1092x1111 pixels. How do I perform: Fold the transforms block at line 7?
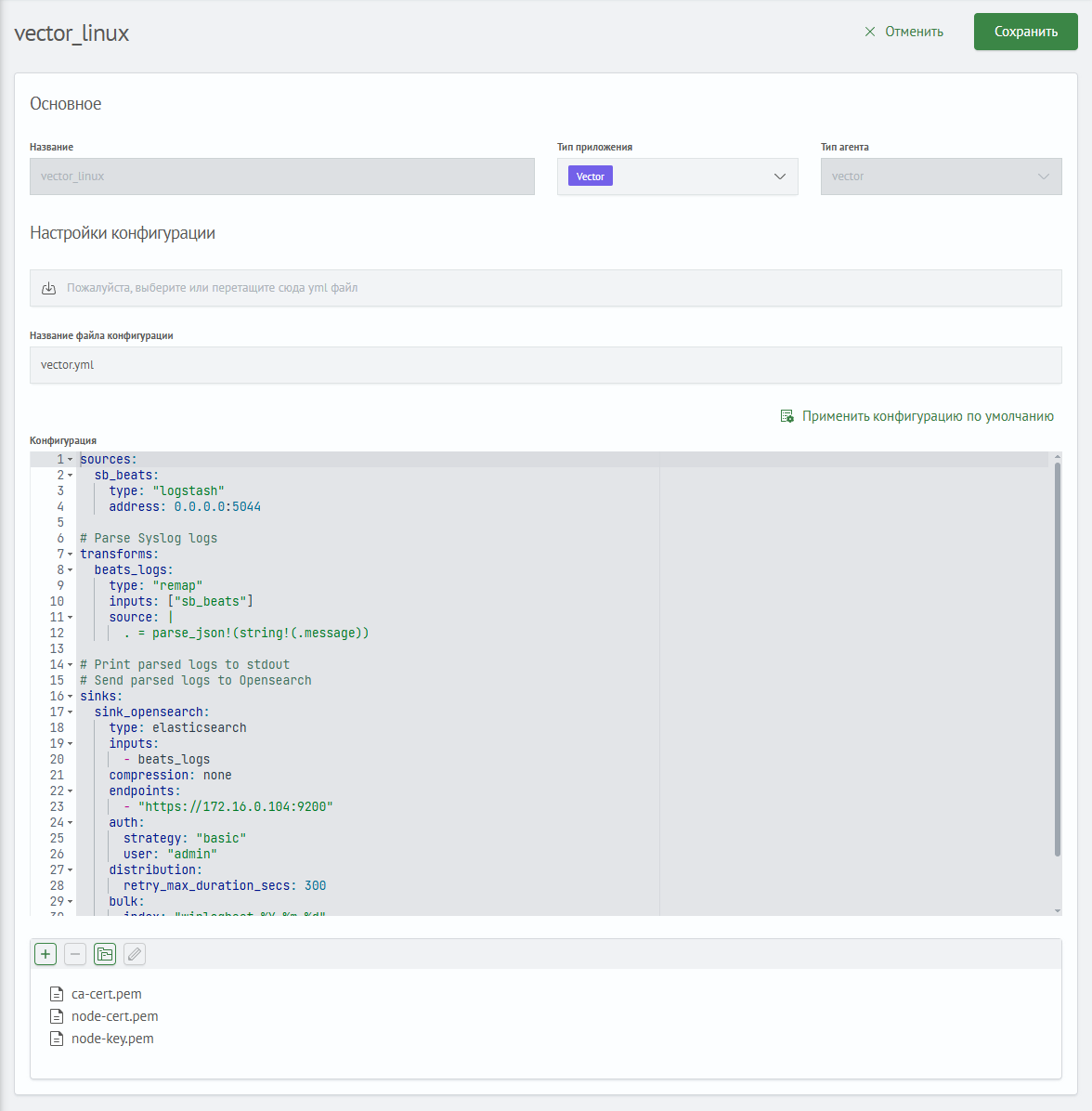(70, 555)
